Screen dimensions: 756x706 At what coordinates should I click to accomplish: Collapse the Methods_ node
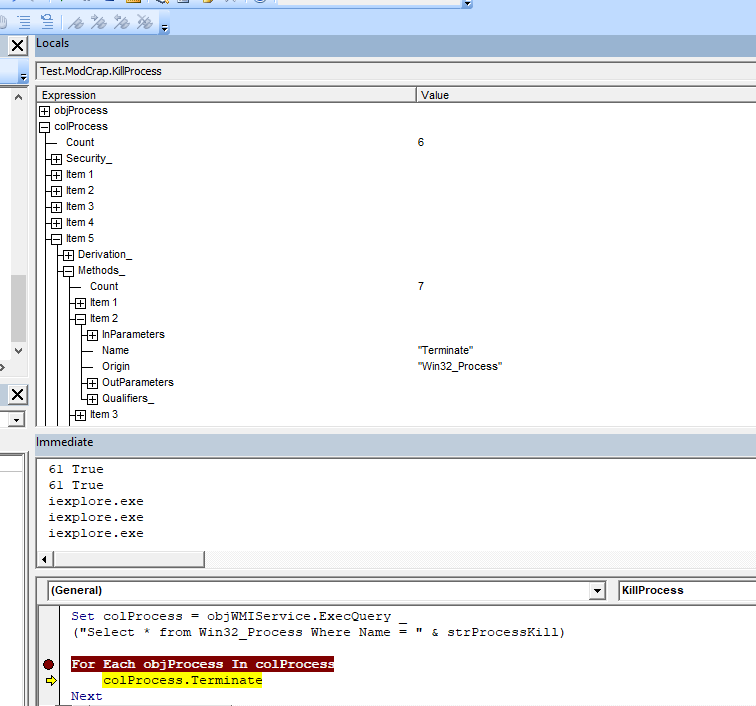tap(68, 271)
